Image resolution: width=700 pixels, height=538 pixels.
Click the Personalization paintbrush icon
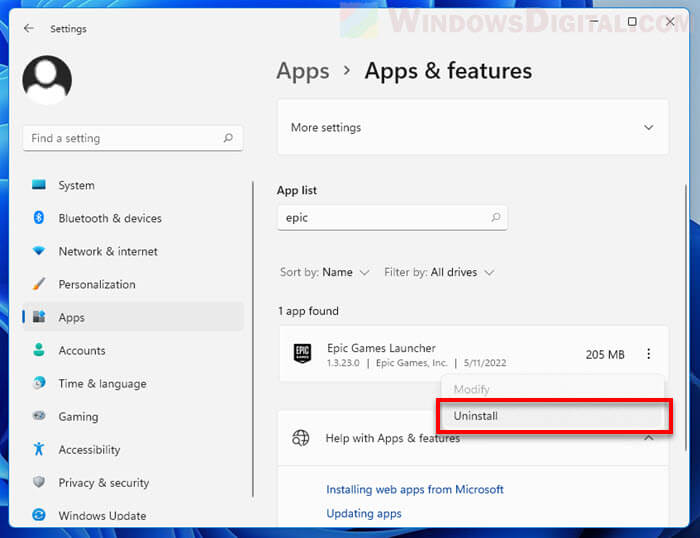tap(39, 284)
